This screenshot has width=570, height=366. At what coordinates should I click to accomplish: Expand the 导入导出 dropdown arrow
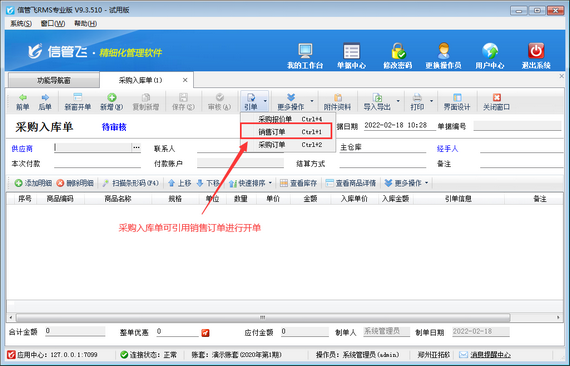[398, 101]
